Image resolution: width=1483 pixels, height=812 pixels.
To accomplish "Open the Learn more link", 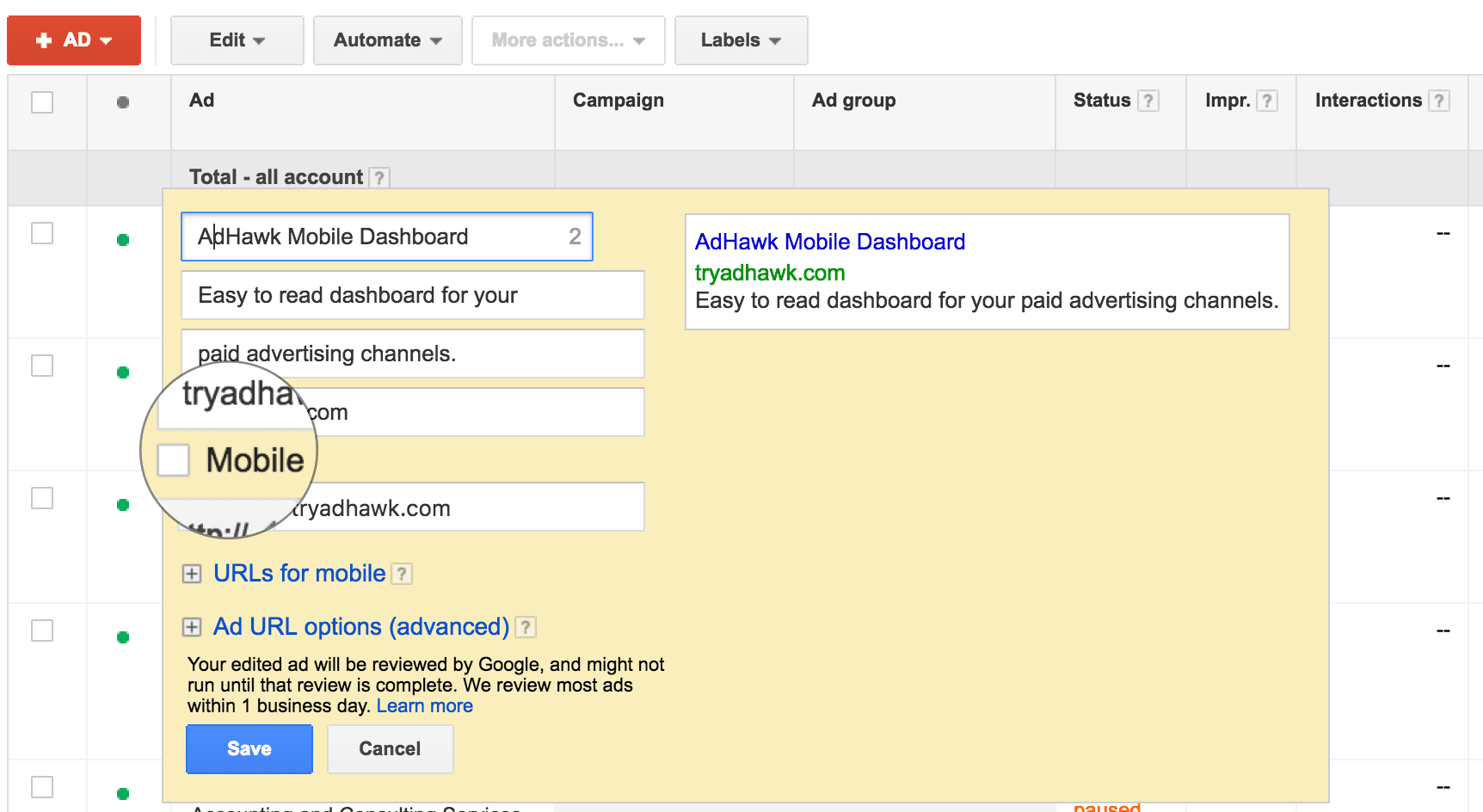I will click(425, 706).
